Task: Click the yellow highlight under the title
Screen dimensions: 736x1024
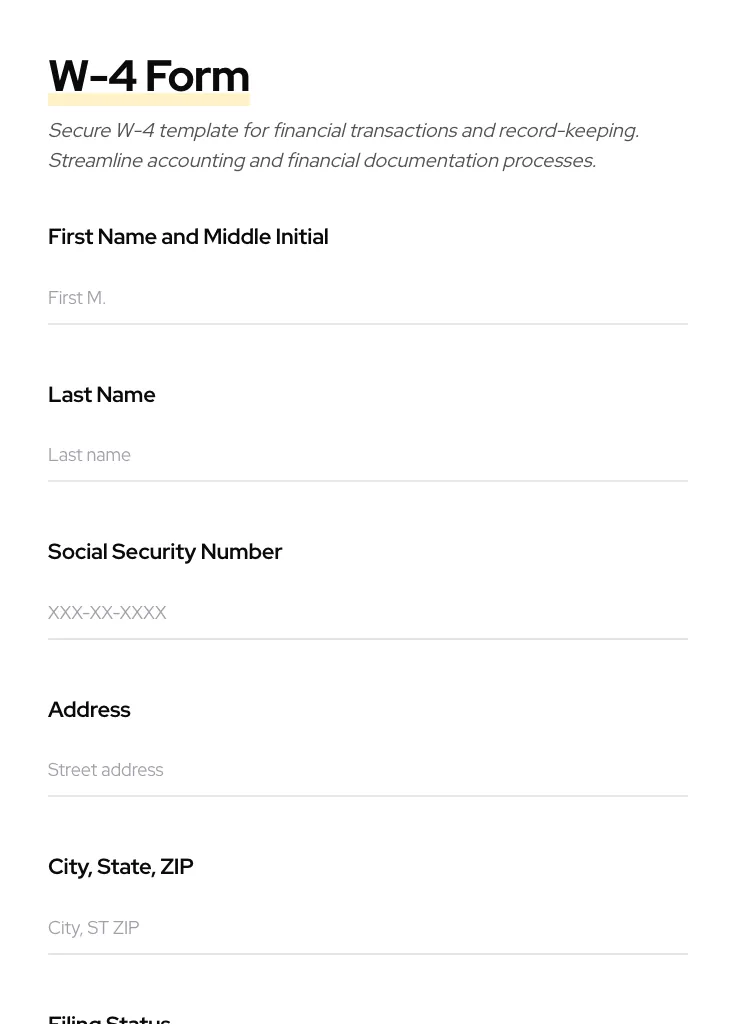Action: pyautogui.click(x=149, y=101)
